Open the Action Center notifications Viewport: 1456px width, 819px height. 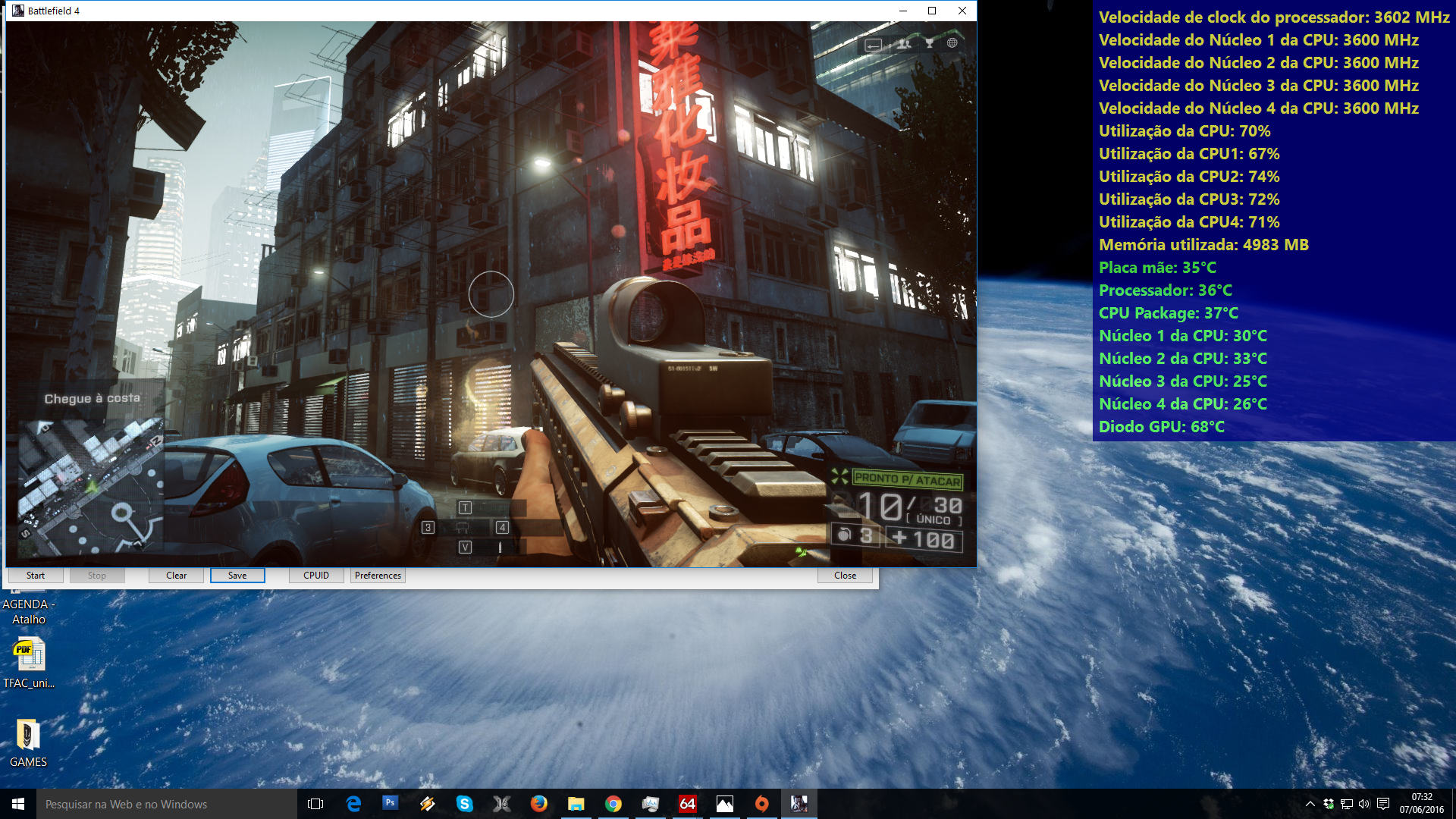tap(1383, 804)
